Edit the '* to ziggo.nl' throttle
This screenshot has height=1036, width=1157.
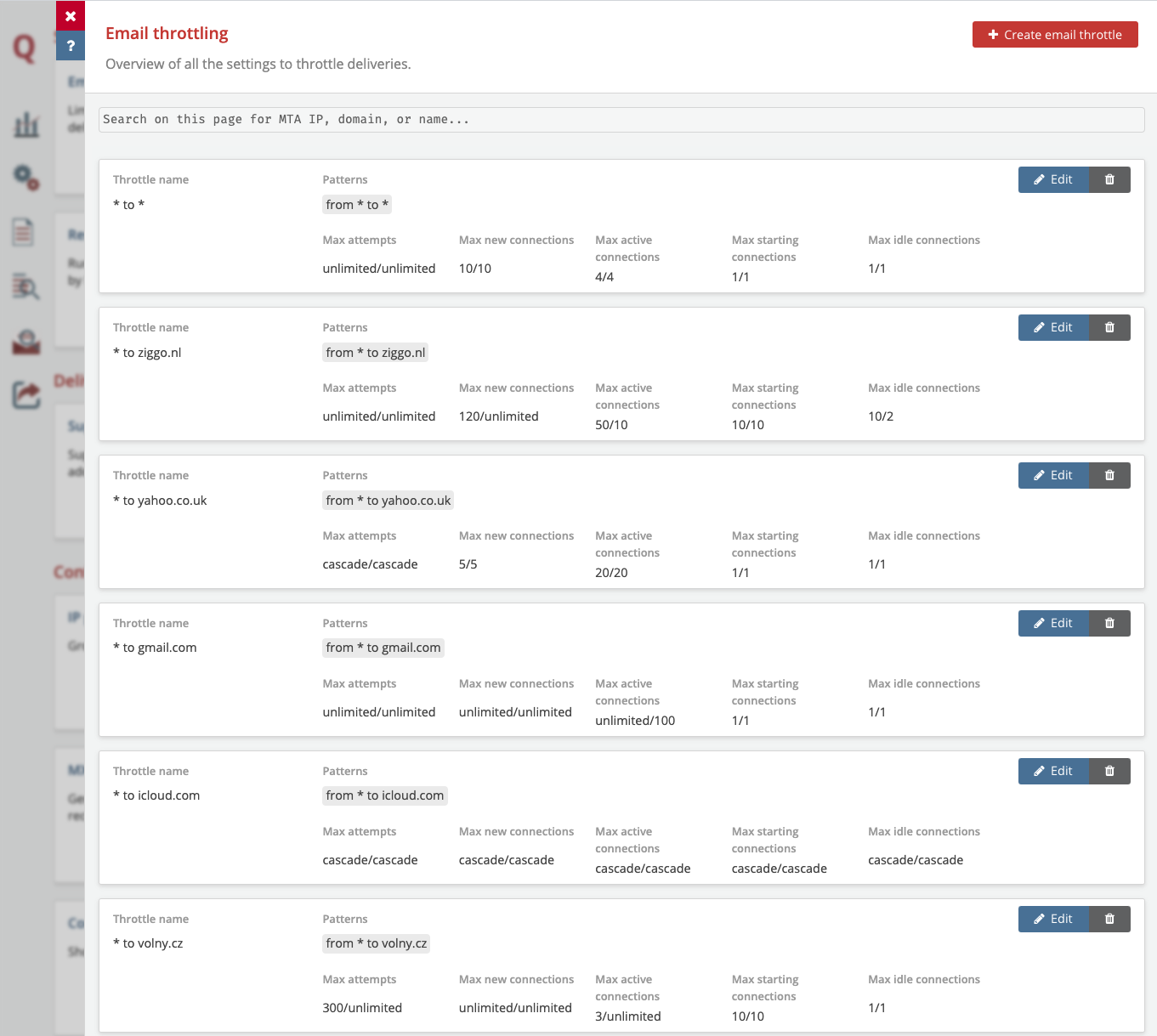(1053, 327)
